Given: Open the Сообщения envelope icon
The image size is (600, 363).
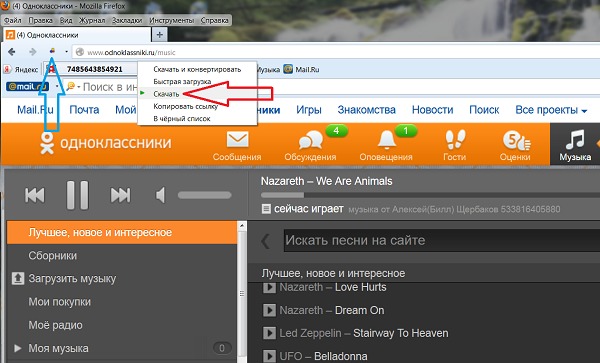Looking at the screenshot, I should click(237, 140).
